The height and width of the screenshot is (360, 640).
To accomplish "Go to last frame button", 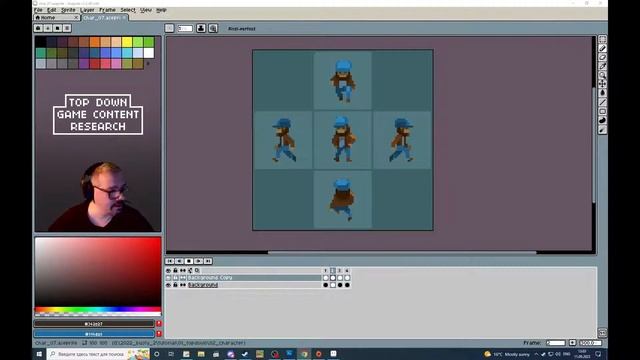I will point(208,261).
